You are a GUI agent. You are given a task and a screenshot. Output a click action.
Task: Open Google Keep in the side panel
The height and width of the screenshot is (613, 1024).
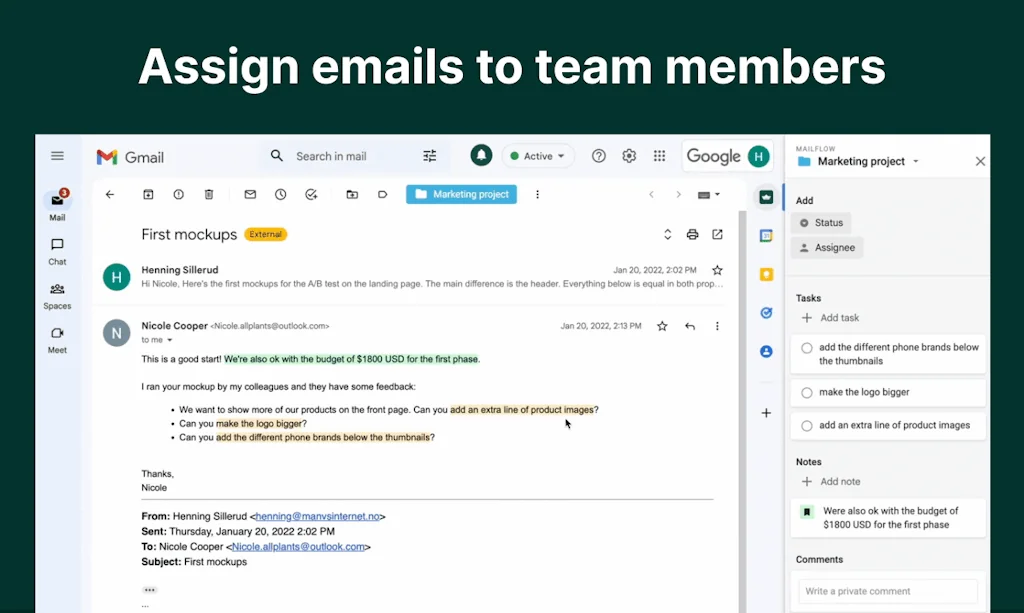(766, 271)
